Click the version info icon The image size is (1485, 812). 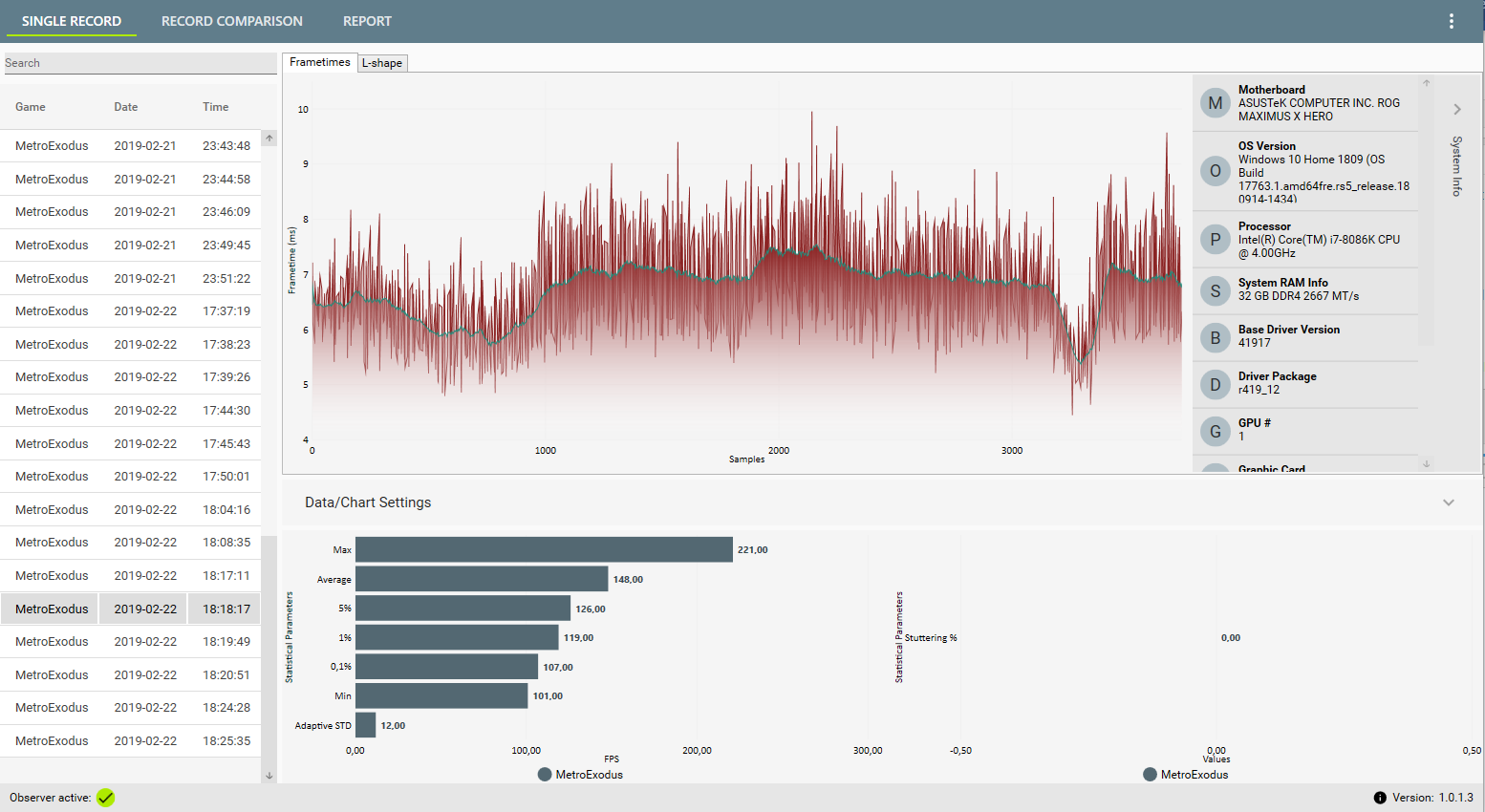[1380, 798]
